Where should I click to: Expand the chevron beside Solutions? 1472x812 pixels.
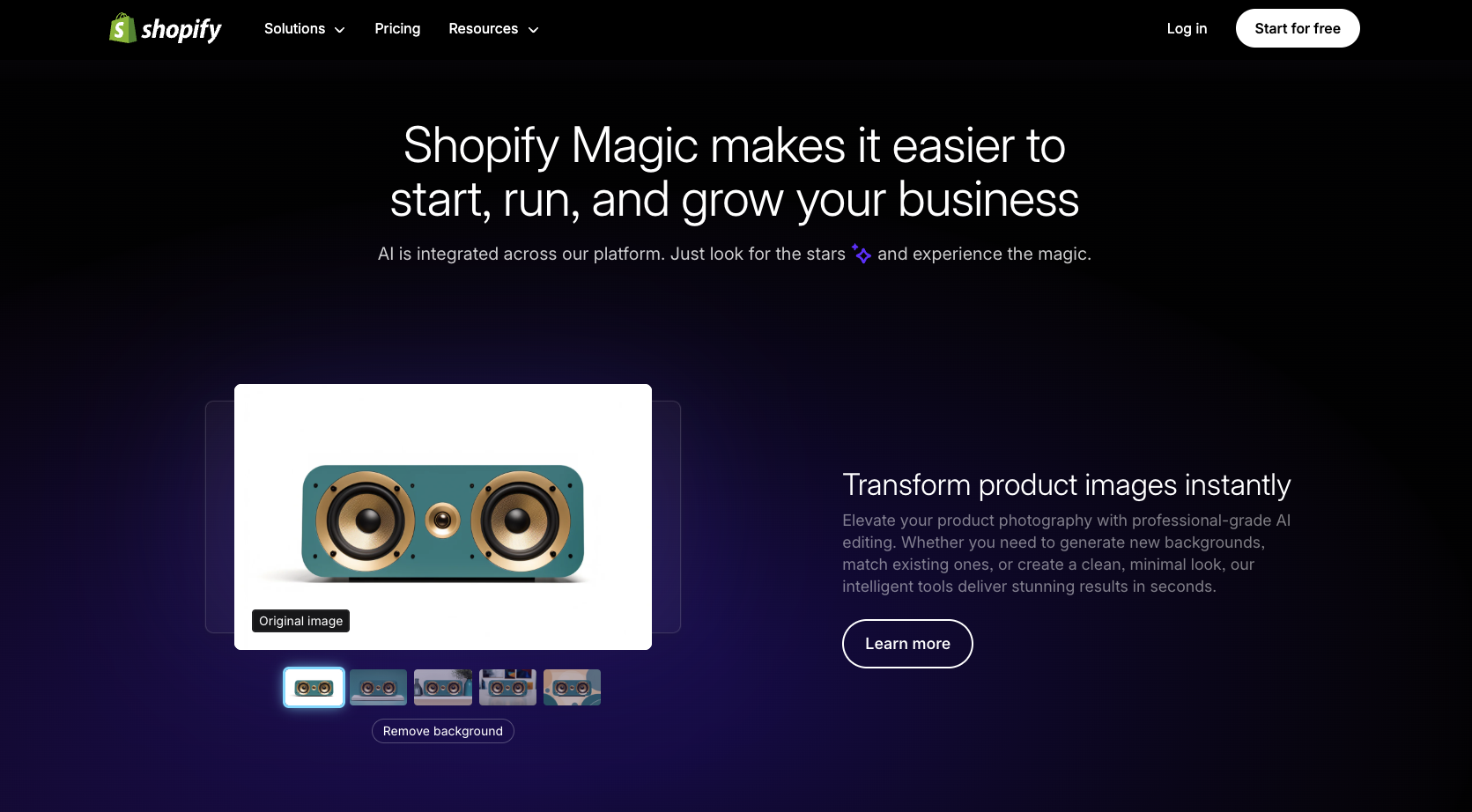(x=339, y=30)
